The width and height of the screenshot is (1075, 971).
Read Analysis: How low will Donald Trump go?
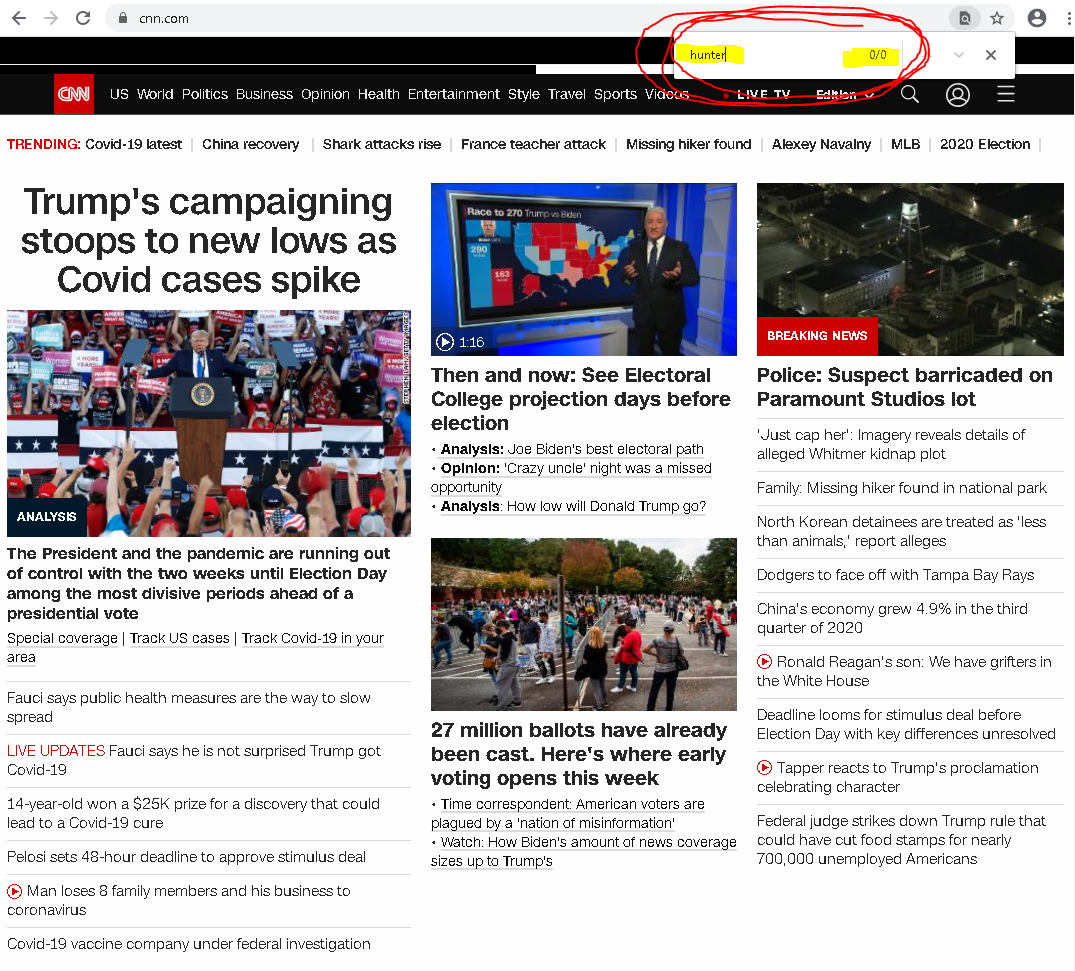coord(573,507)
